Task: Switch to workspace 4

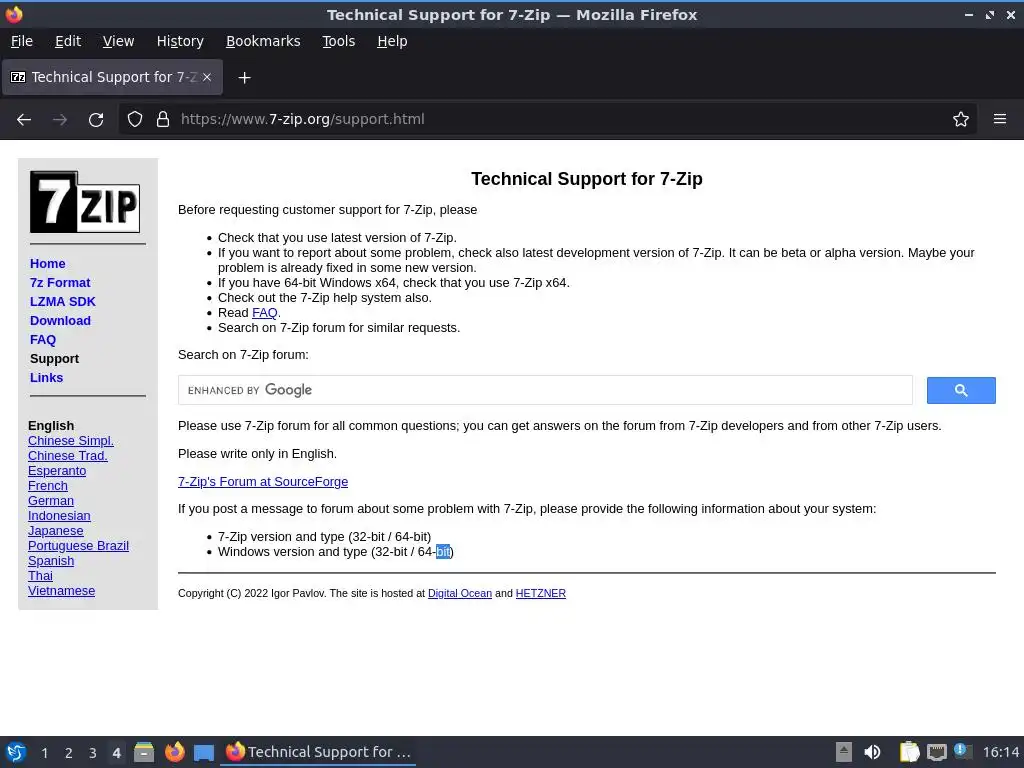Action: [x=116, y=753]
